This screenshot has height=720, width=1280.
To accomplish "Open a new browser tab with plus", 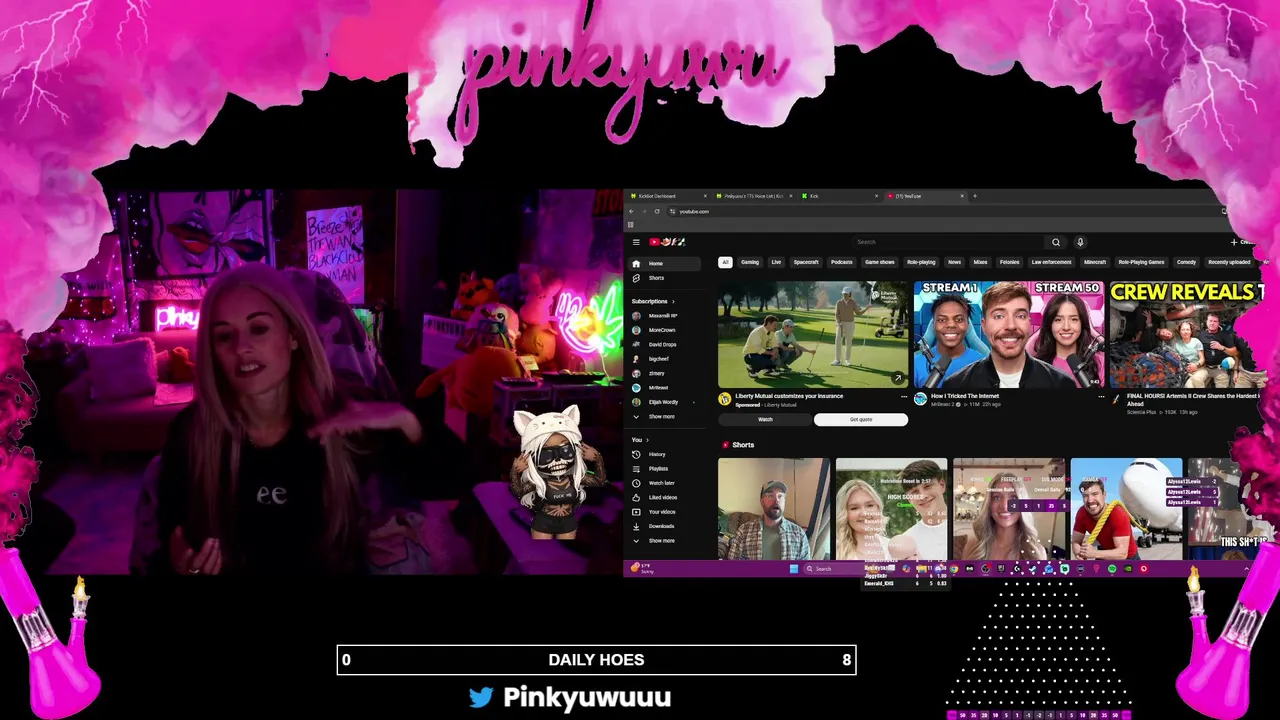I will 975,196.
